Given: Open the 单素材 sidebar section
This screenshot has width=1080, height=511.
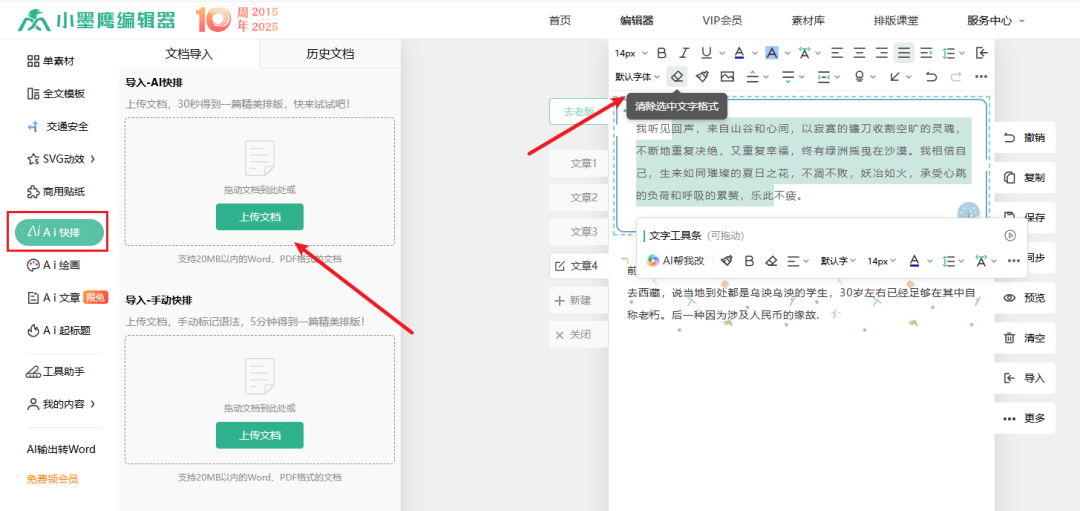Looking at the screenshot, I should click(x=51, y=61).
